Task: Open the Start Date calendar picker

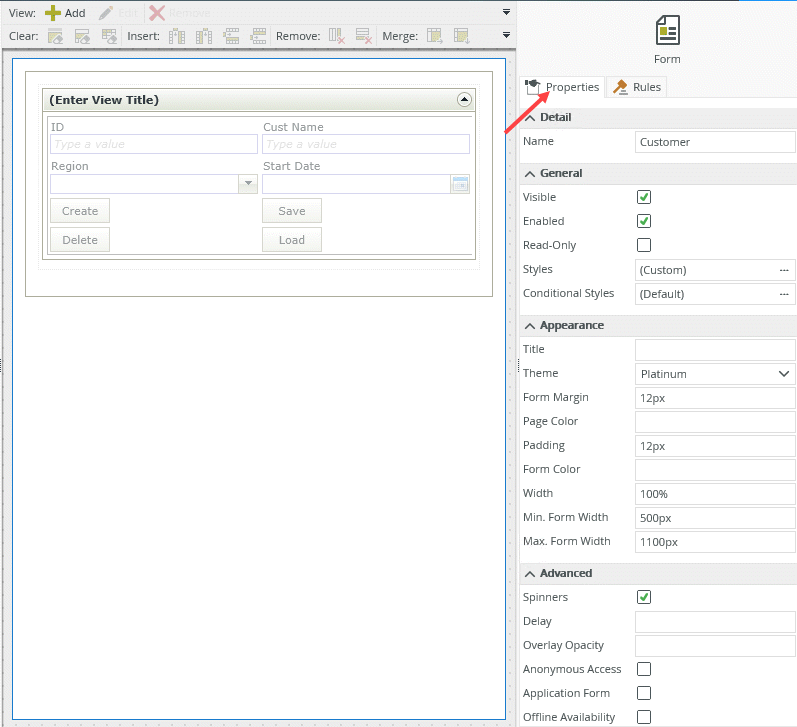Action: coord(460,184)
